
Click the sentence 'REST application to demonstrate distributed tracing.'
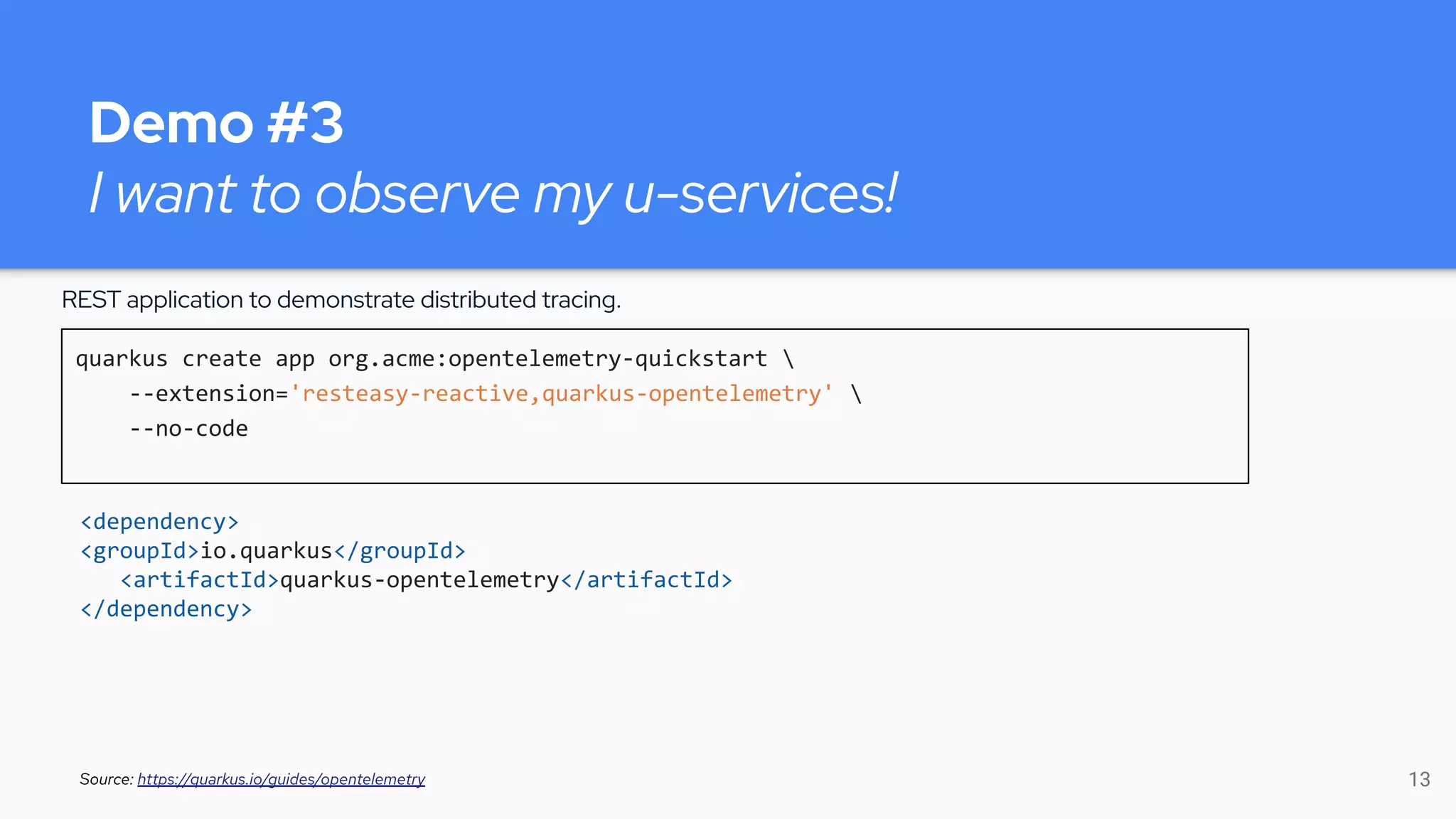coord(341,300)
